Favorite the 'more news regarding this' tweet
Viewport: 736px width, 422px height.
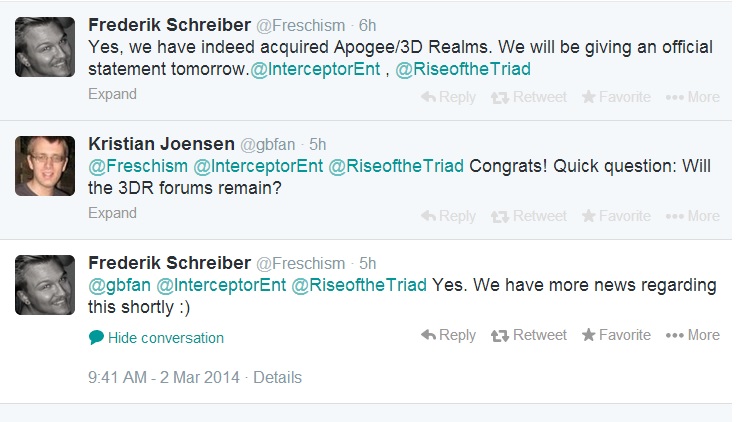coord(616,335)
